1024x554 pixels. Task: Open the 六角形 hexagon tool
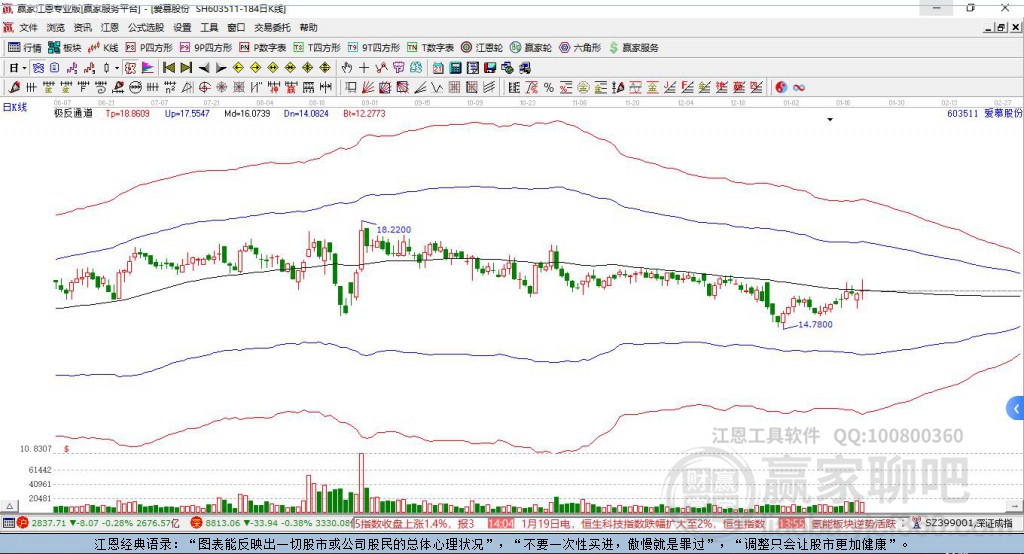(580, 48)
